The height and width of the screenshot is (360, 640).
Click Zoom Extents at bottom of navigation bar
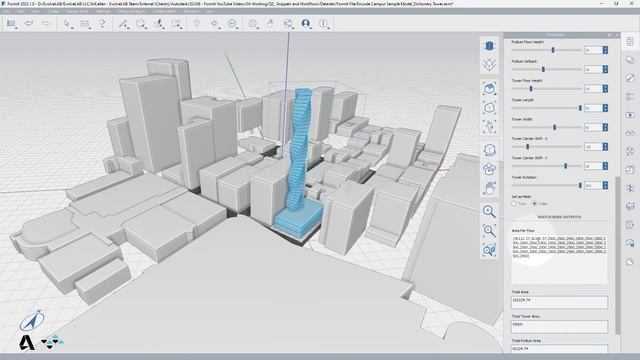[x=489, y=250]
